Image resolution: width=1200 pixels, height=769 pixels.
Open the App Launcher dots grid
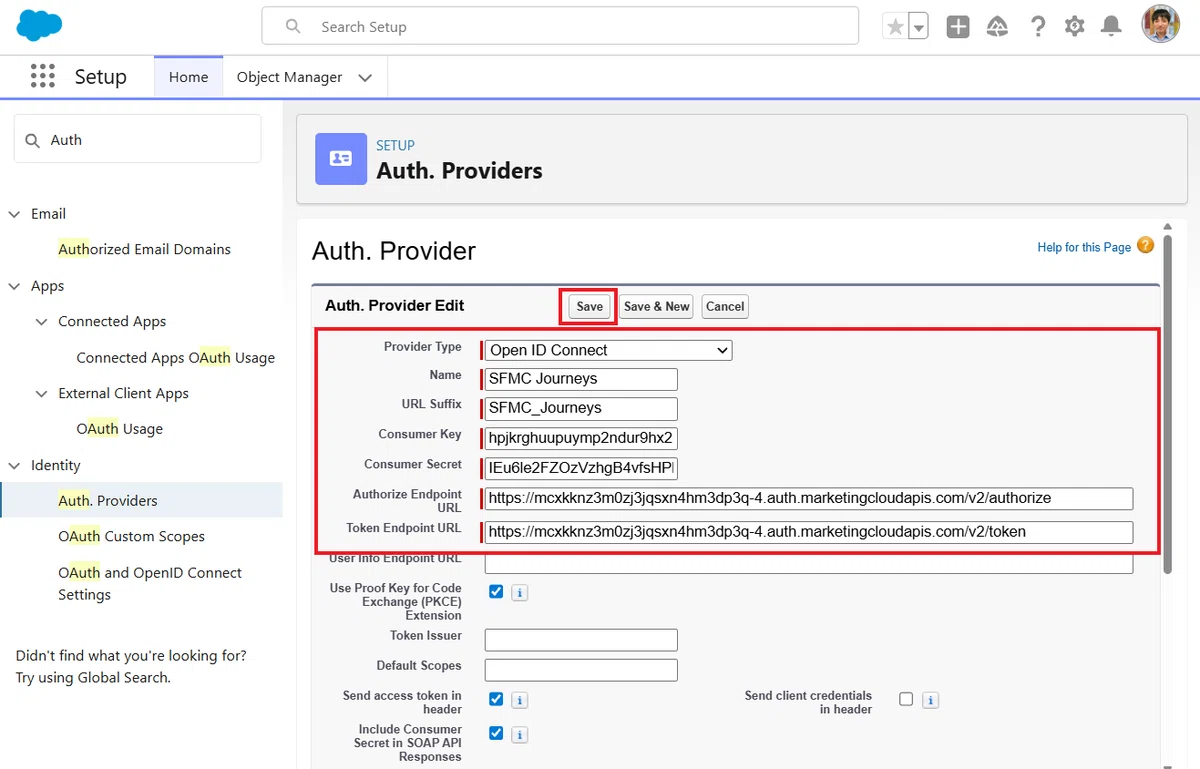pos(42,77)
